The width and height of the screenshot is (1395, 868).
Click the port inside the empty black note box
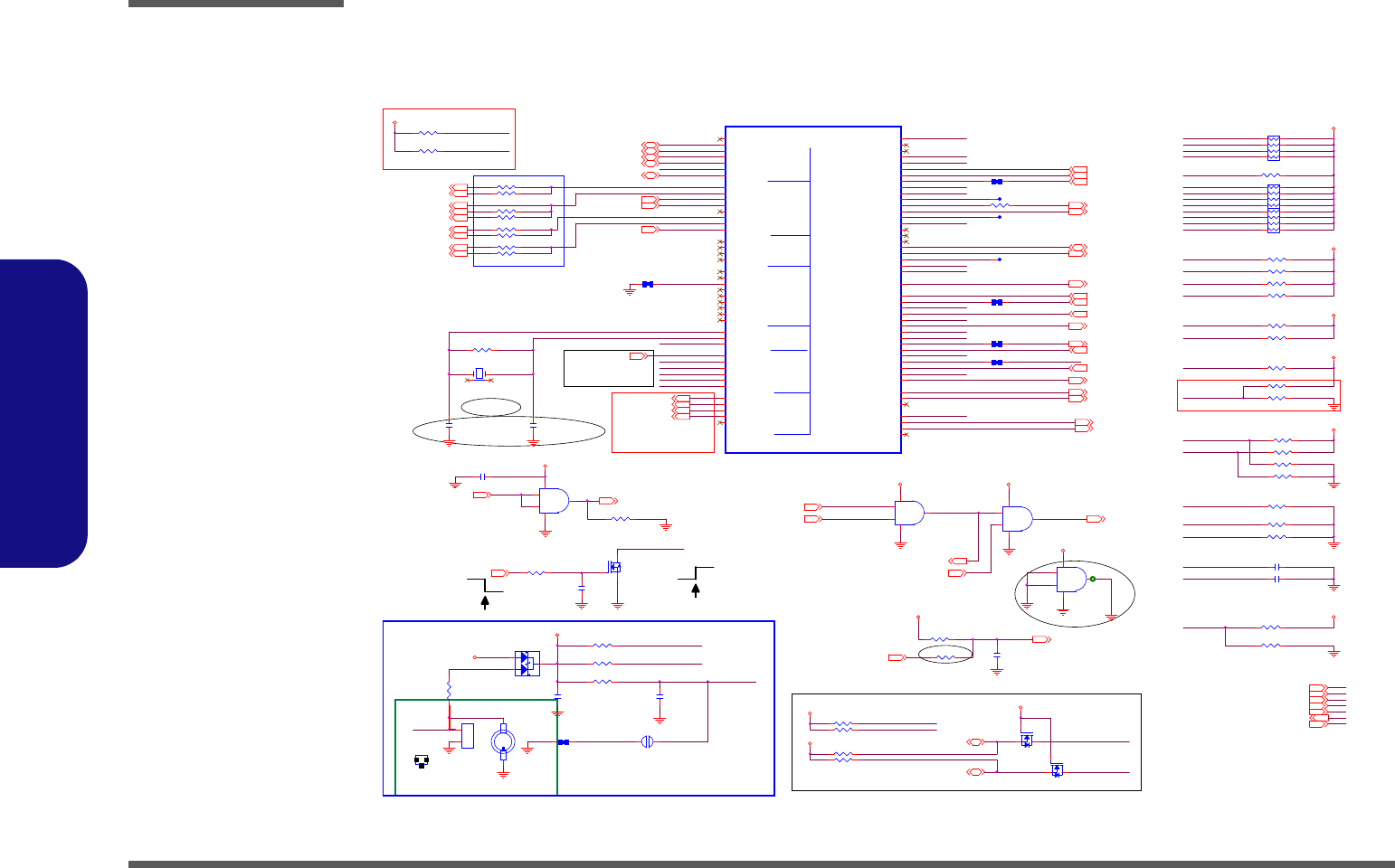[x=641, y=356]
